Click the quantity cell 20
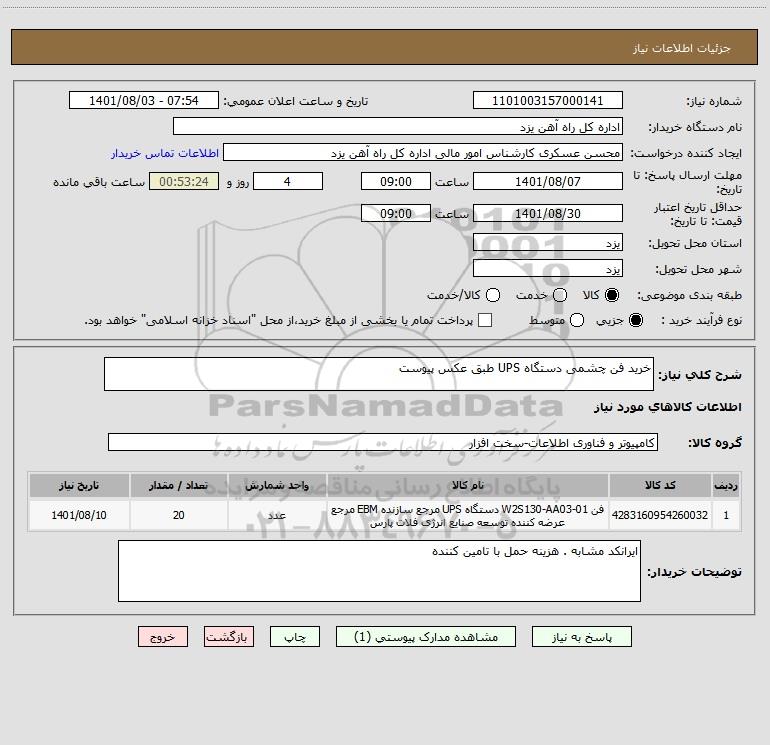The width and height of the screenshot is (770, 745). 179,515
